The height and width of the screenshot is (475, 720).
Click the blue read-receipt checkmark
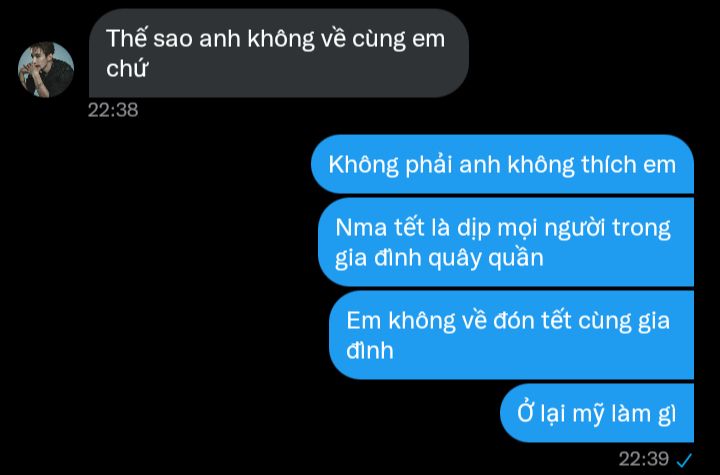(x=685, y=459)
